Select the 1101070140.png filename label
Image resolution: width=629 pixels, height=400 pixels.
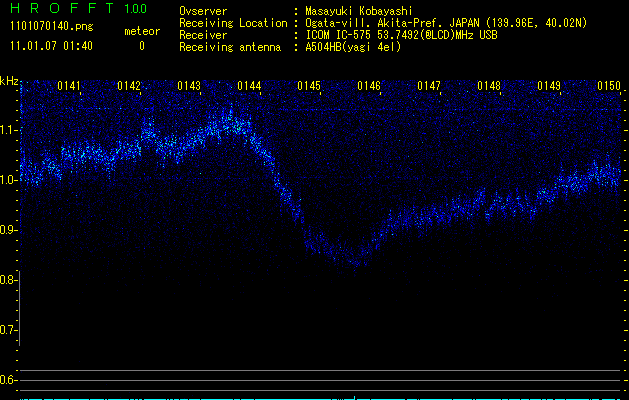50,27
